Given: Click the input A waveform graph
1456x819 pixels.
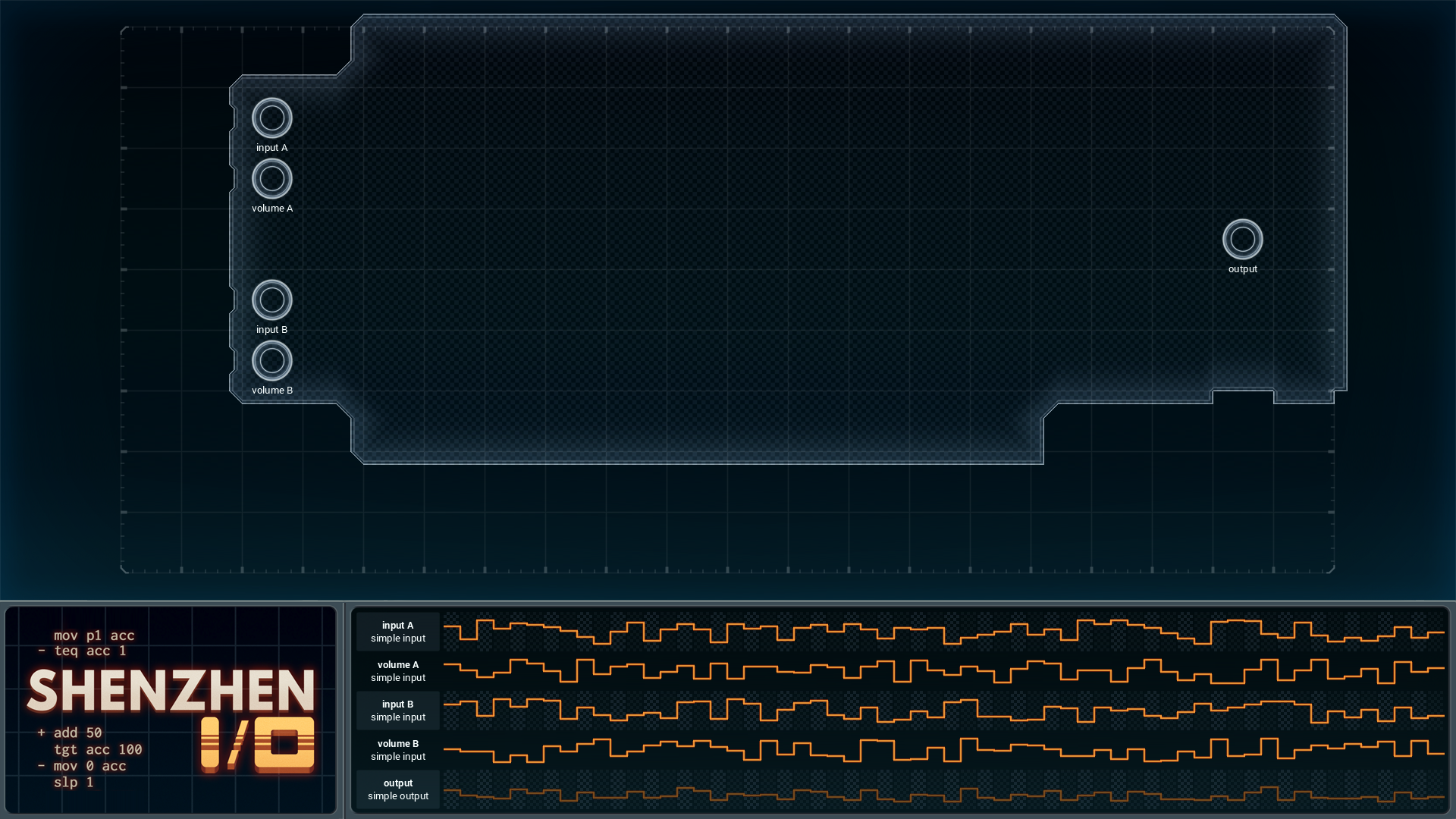Looking at the screenshot, I should pyautogui.click(x=943, y=632).
